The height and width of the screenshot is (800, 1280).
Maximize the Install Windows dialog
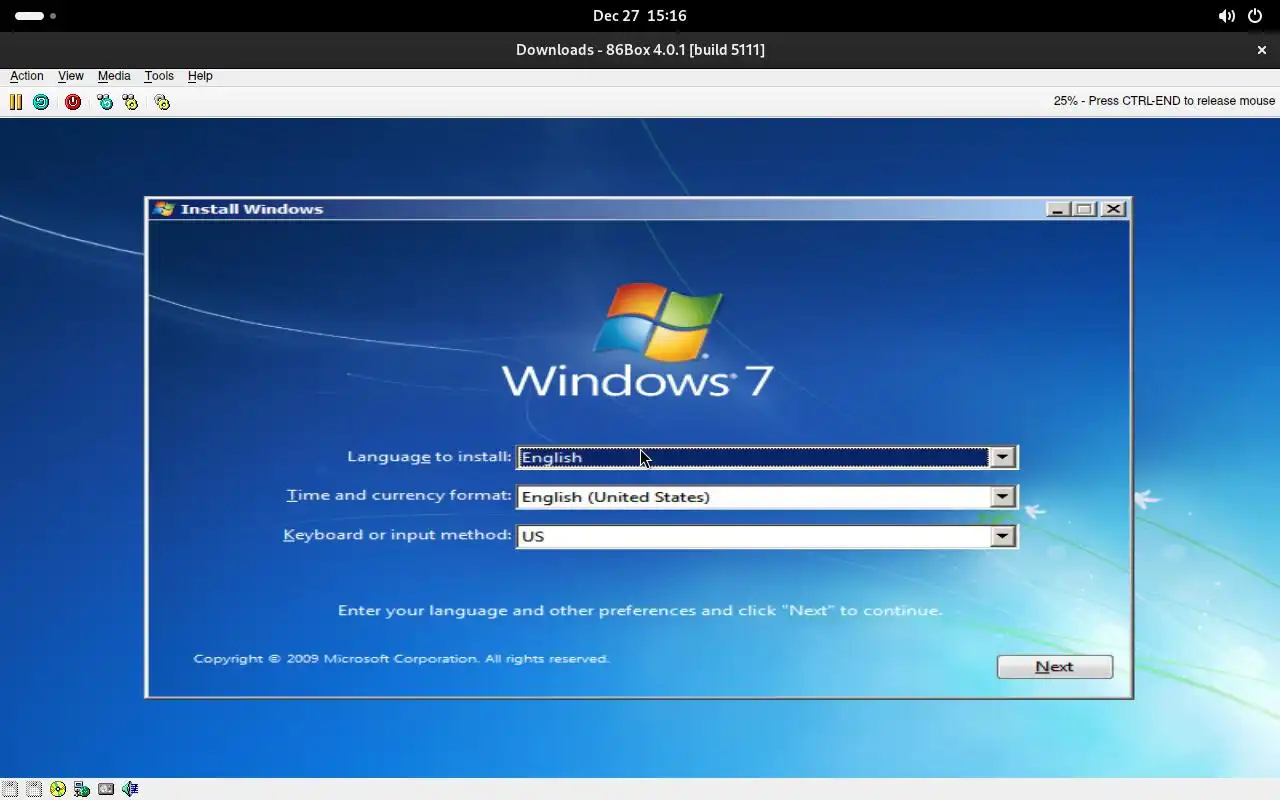coord(1084,209)
